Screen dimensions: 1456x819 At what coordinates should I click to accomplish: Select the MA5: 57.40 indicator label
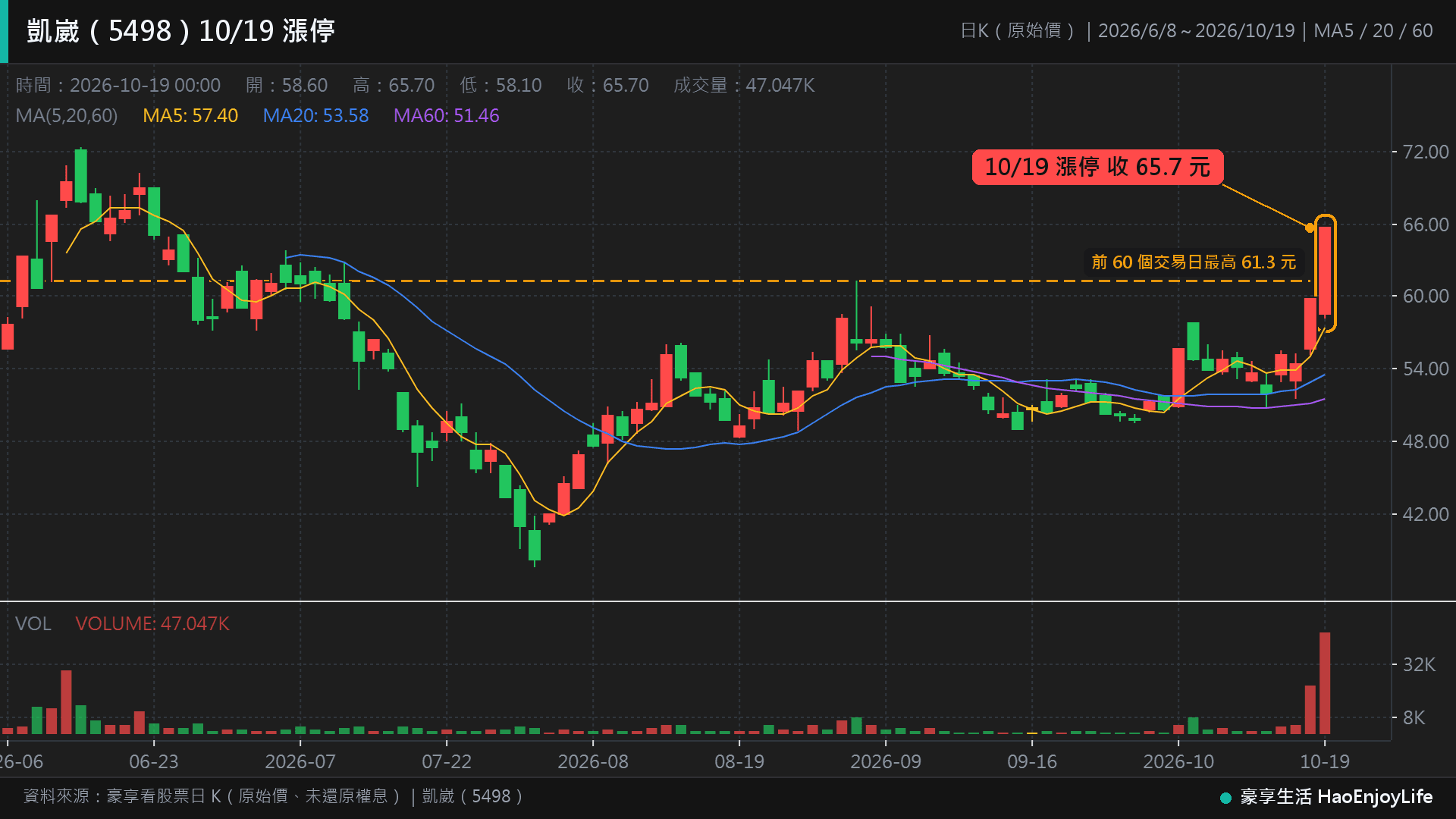190,116
